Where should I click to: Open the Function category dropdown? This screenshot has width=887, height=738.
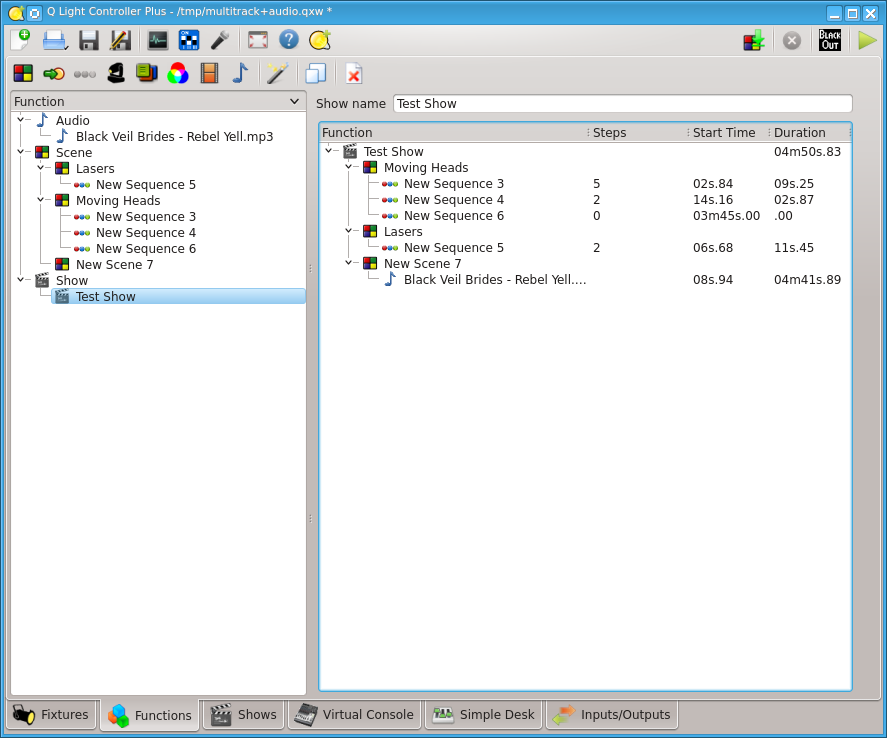pos(295,101)
